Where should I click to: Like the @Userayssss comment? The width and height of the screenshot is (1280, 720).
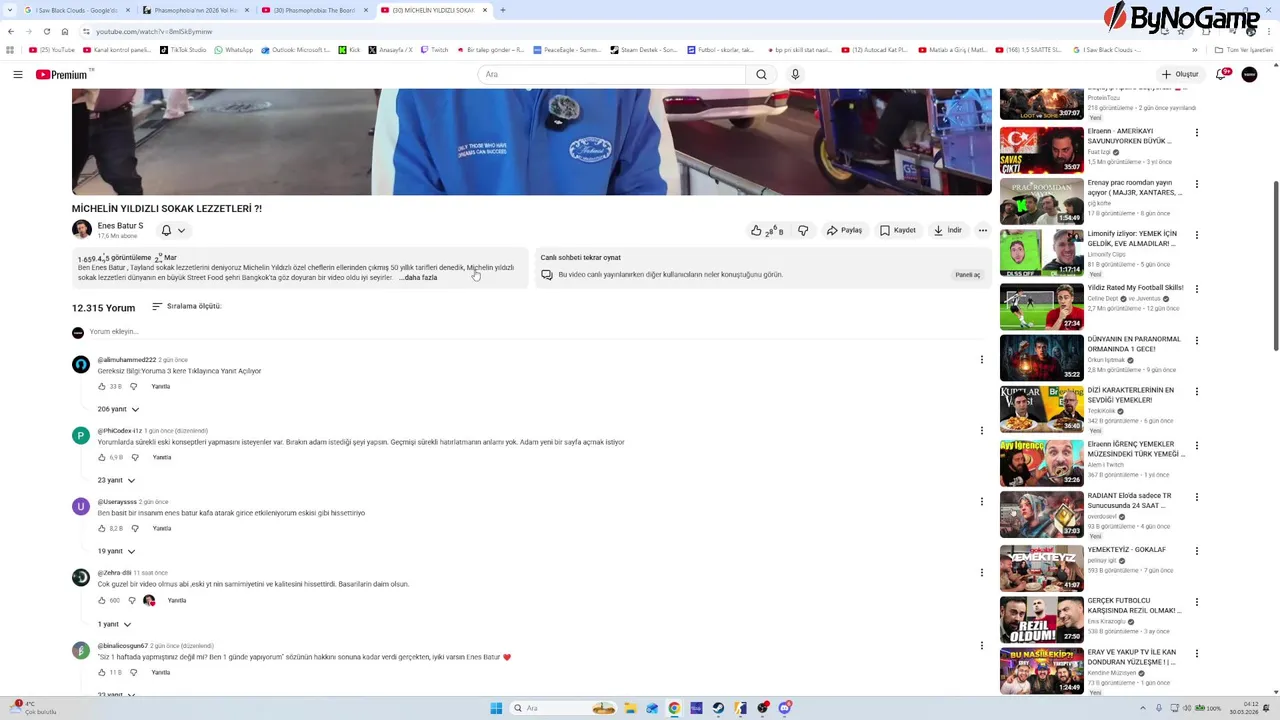tap(102, 528)
